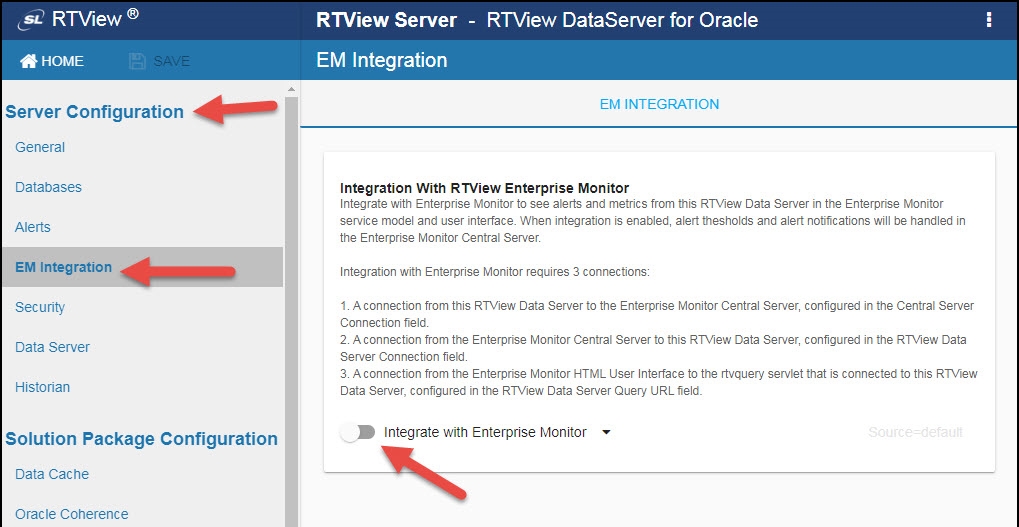Screen dimensions: 1019x527
Task: Open the Security settings page
Action: 40,307
